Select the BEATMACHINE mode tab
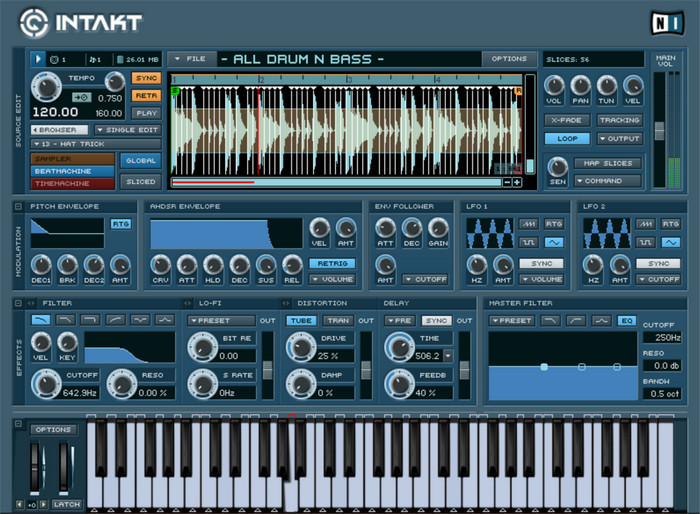Image resolution: width=700 pixels, height=514 pixels. 73,171
